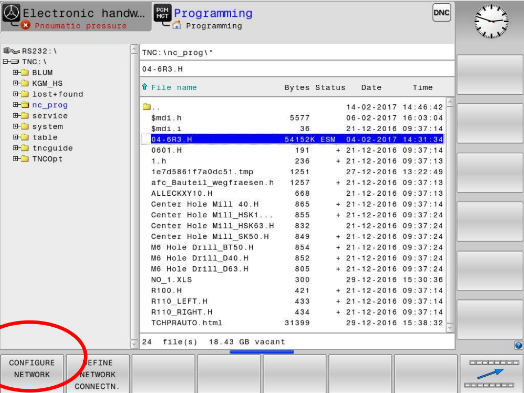
Task: Click the blue help question mark icon
Action: point(518,346)
